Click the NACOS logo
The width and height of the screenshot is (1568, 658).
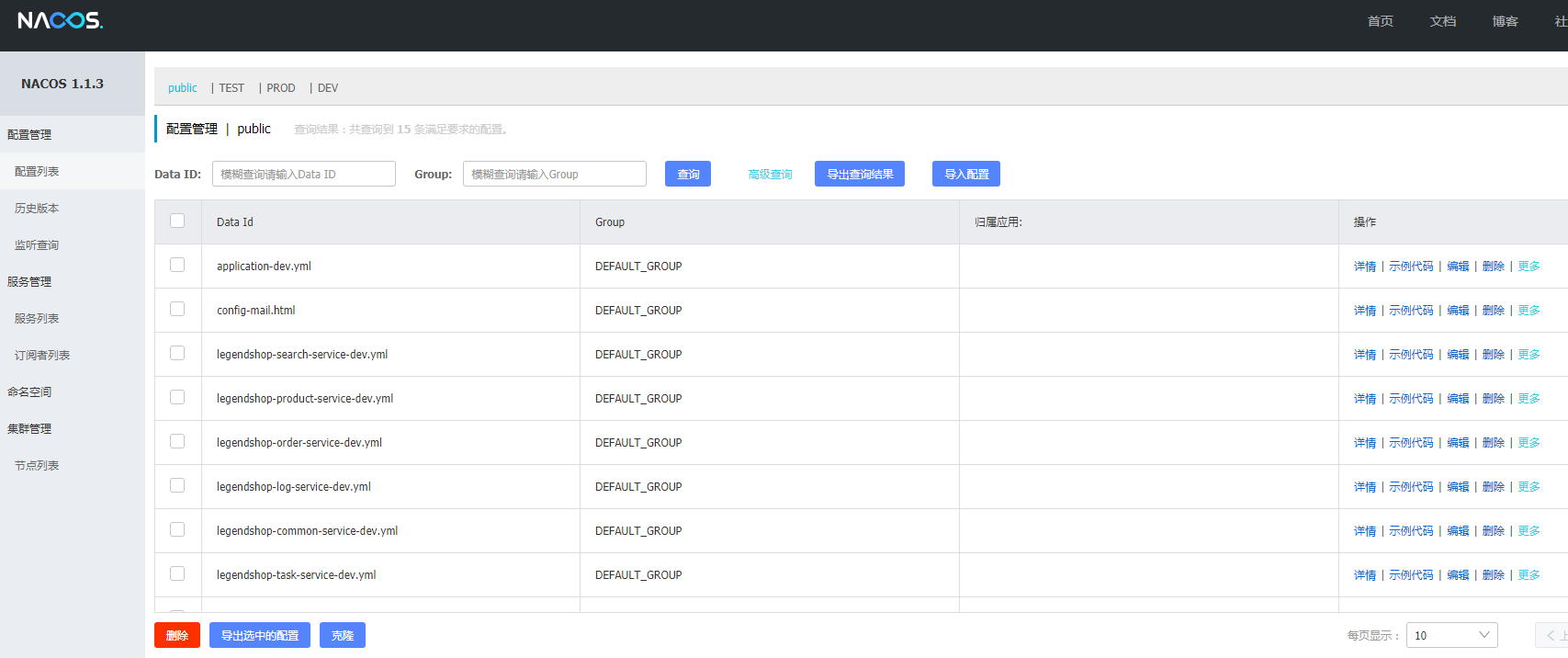coord(60,20)
